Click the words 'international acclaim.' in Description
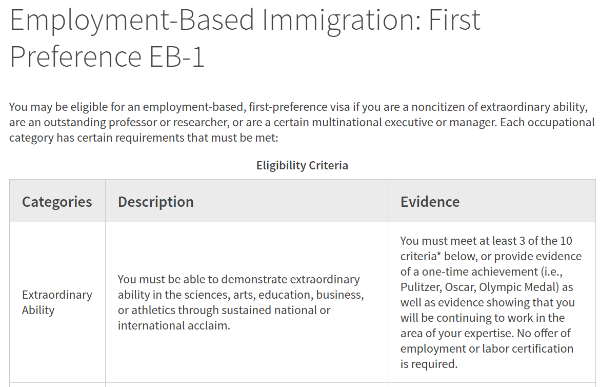Screen dimensions: 600x387 [x=174, y=325]
